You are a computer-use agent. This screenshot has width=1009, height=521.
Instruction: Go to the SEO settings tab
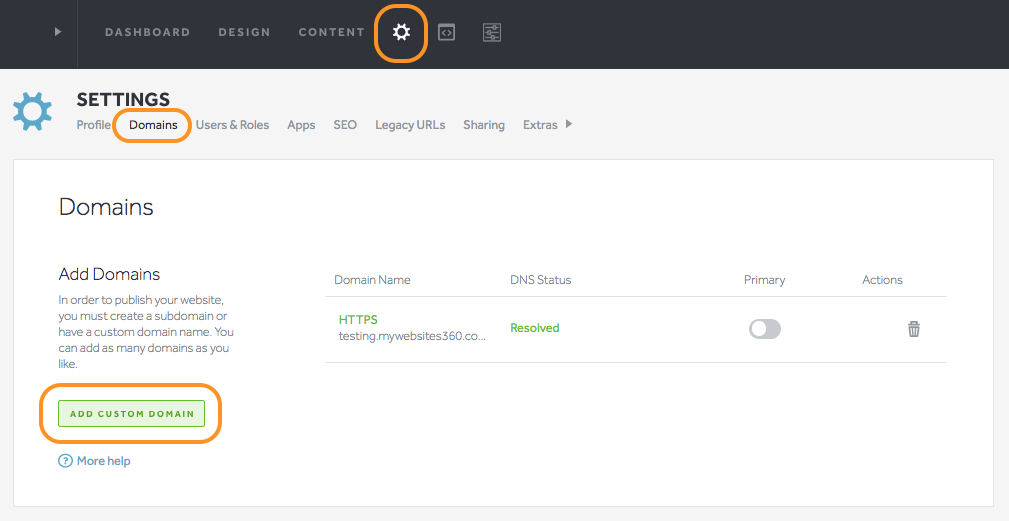click(x=345, y=125)
